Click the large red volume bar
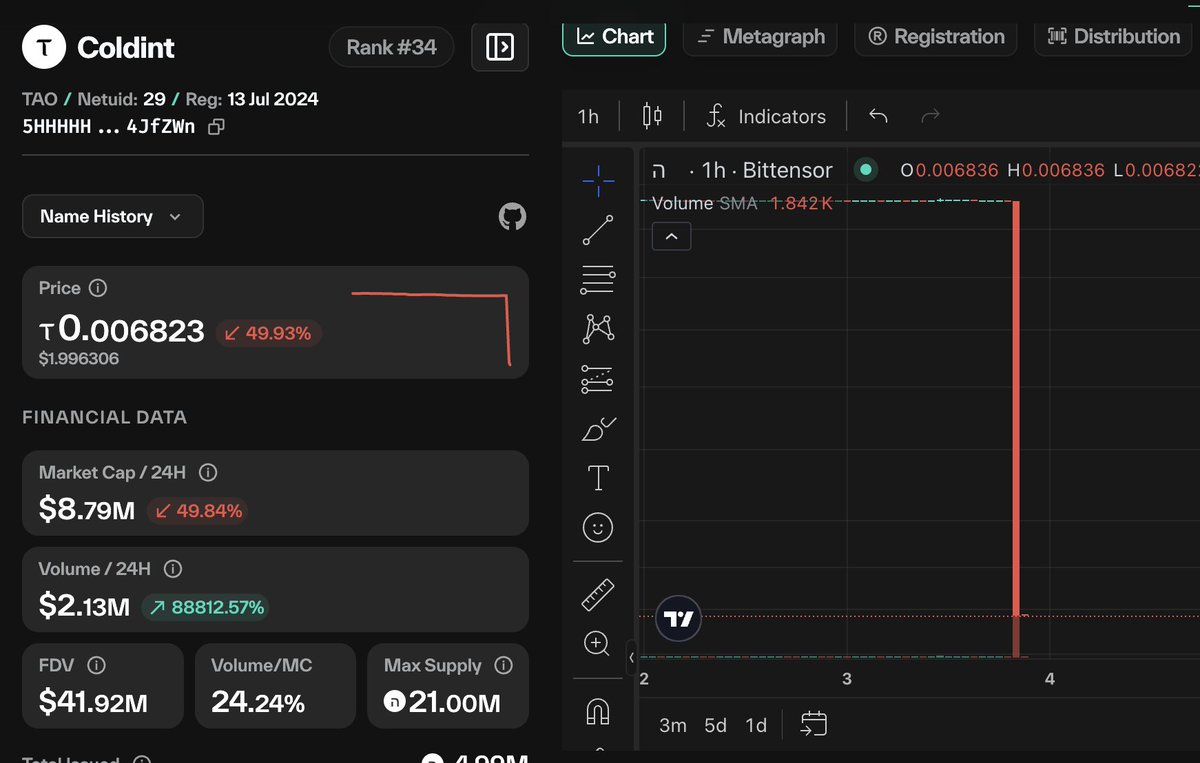The height and width of the screenshot is (763, 1200). point(1016,428)
